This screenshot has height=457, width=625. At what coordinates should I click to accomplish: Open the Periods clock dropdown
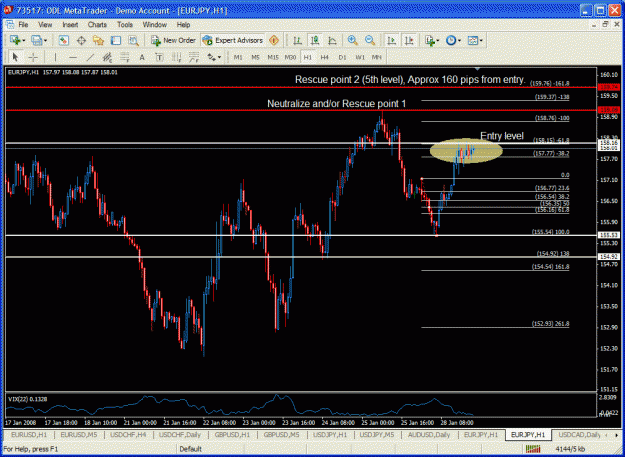coord(453,40)
